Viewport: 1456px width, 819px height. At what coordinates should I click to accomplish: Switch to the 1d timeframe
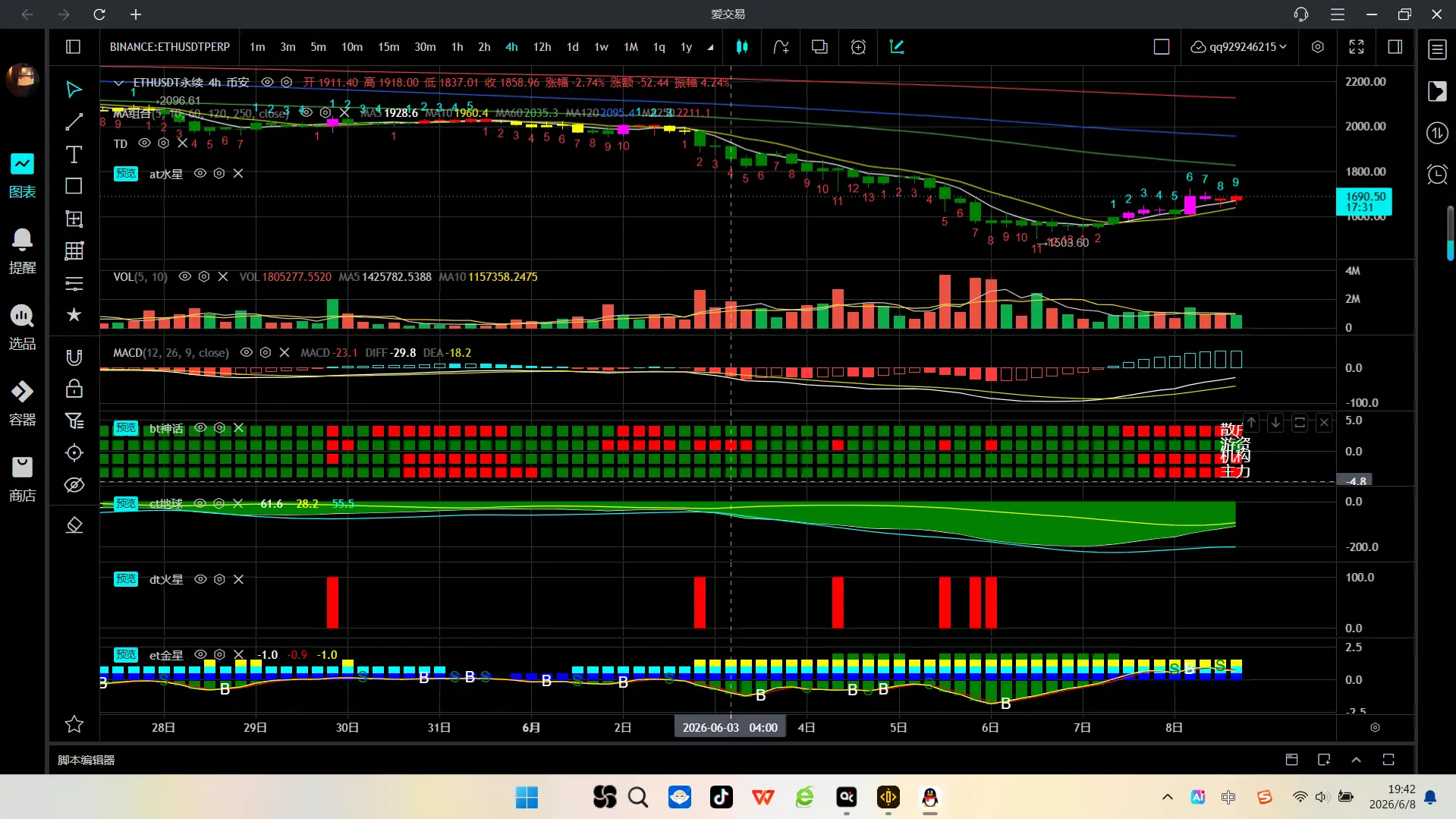coord(573,47)
